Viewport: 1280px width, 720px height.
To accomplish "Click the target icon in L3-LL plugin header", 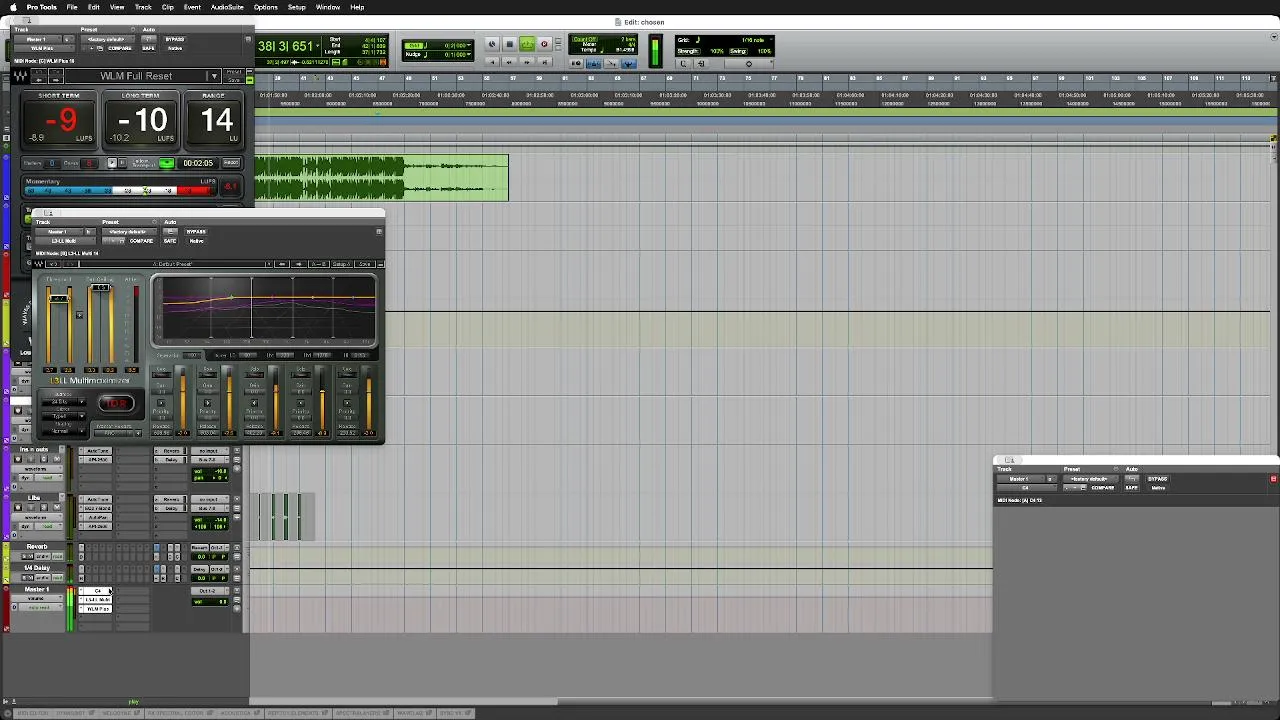I will click(379, 232).
